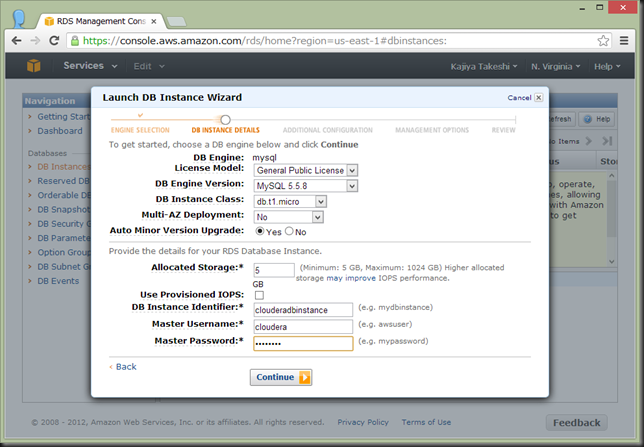Select Additional Configuration wizard step

coord(328,130)
